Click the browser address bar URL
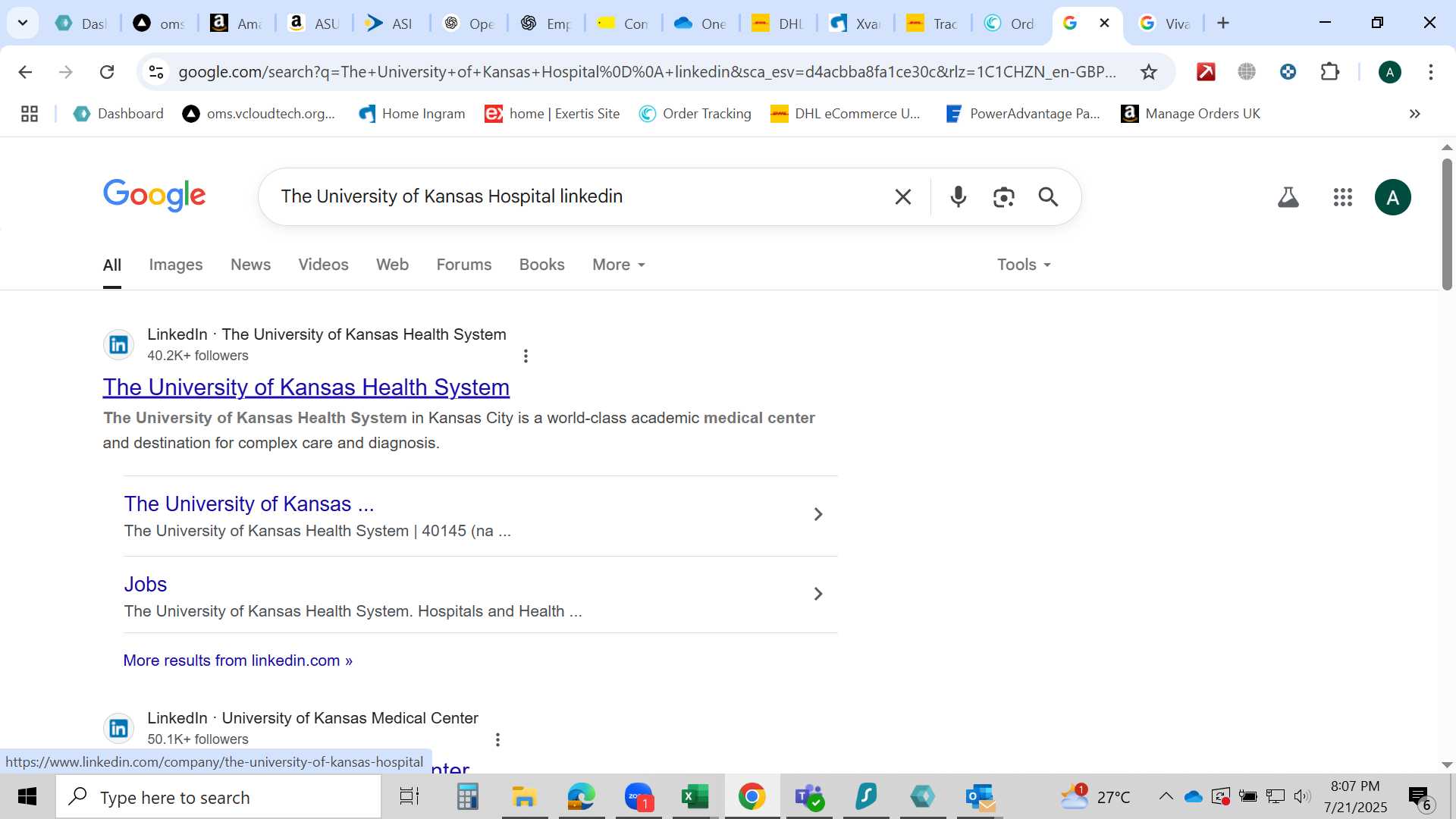The image size is (1456, 819). click(x=647, y=72)
